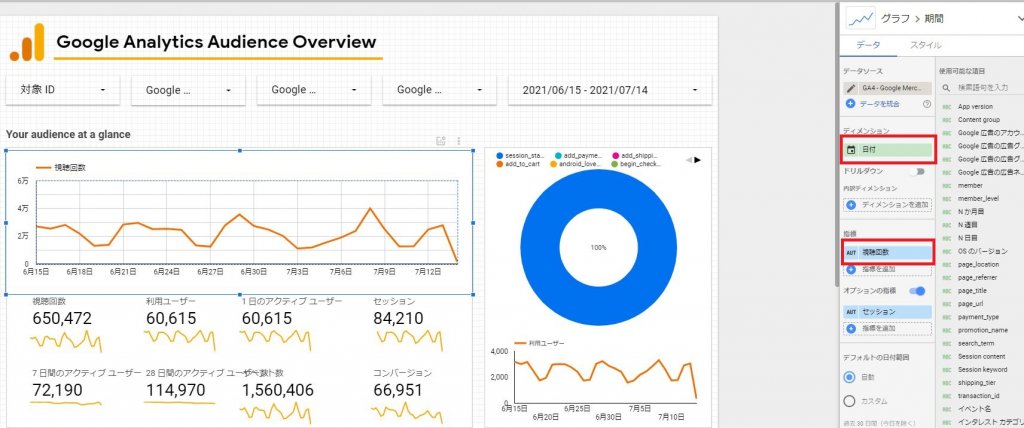Screen dimensions: 1024x428
Task: Open the 対象 ID filter dropdown
Action: pos(63,90)
